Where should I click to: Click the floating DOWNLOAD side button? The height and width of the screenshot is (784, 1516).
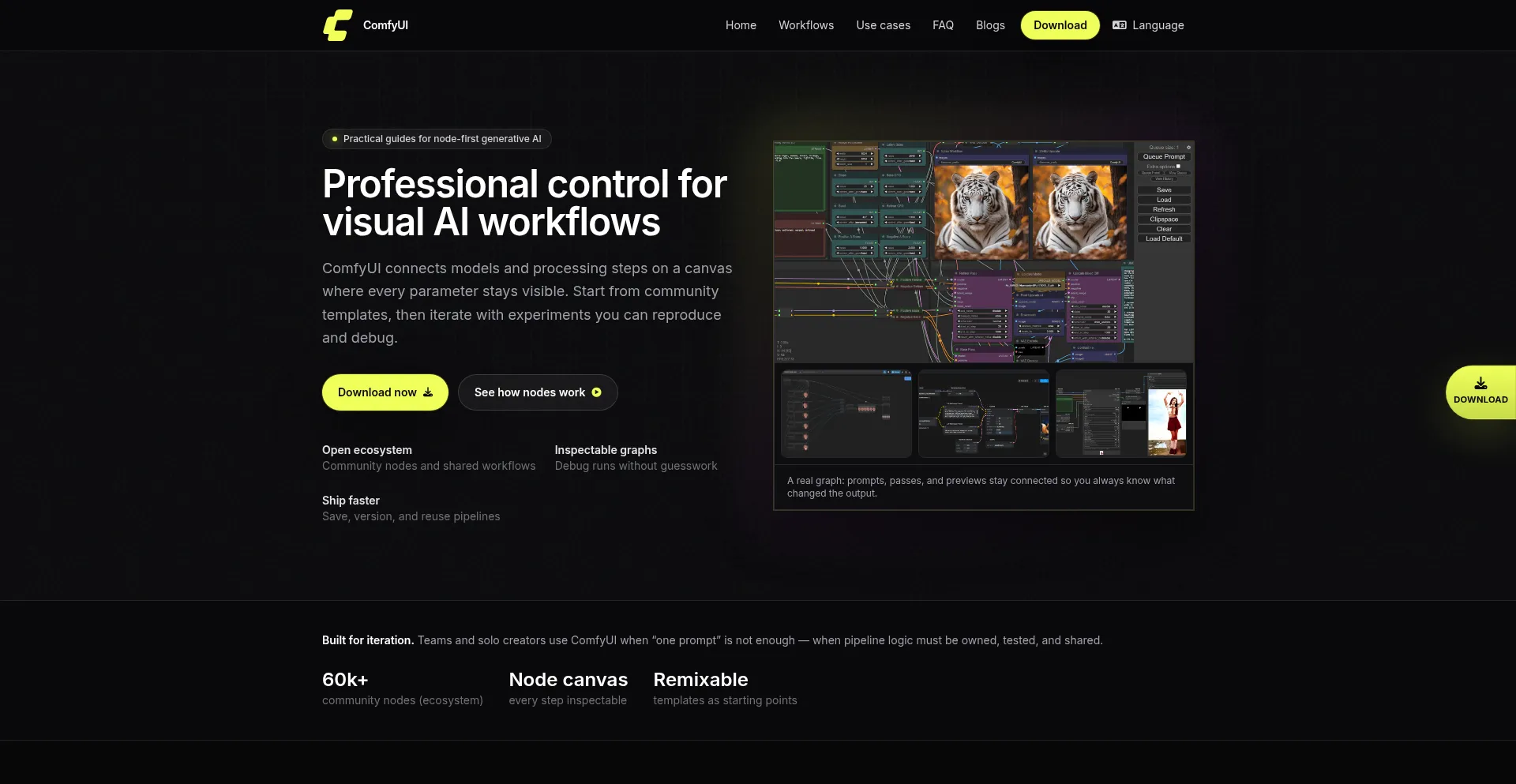tap(1480, 392)
